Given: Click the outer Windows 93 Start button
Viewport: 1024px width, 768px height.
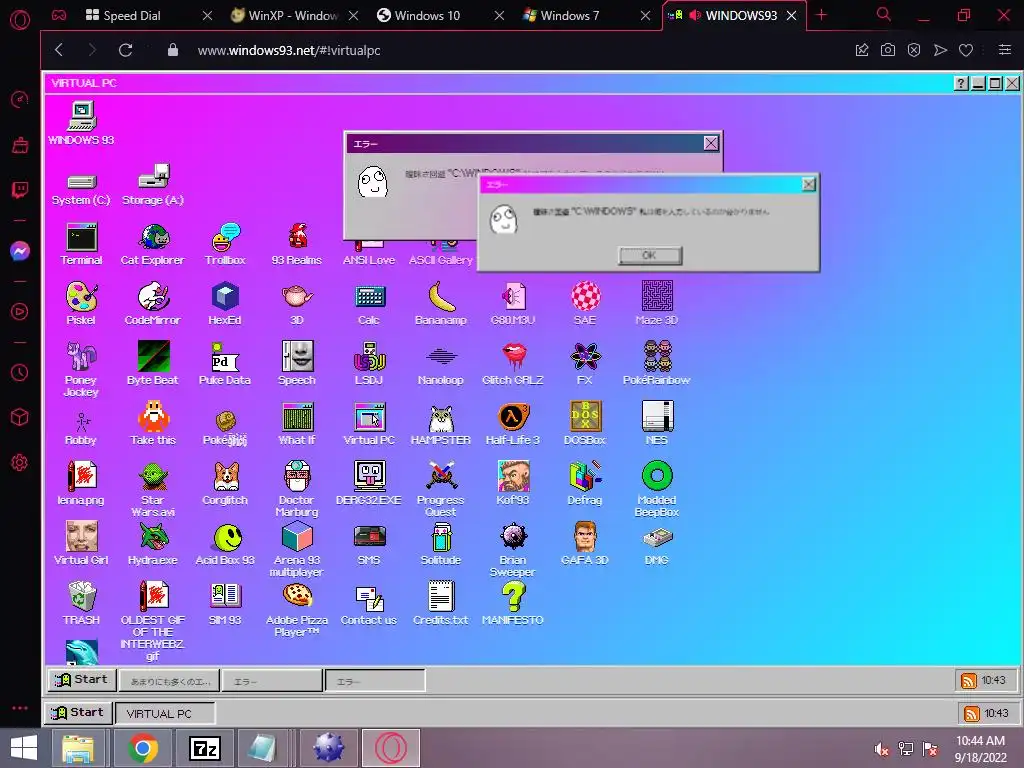Looking at the screenshot, I should (x=78, y=712).
